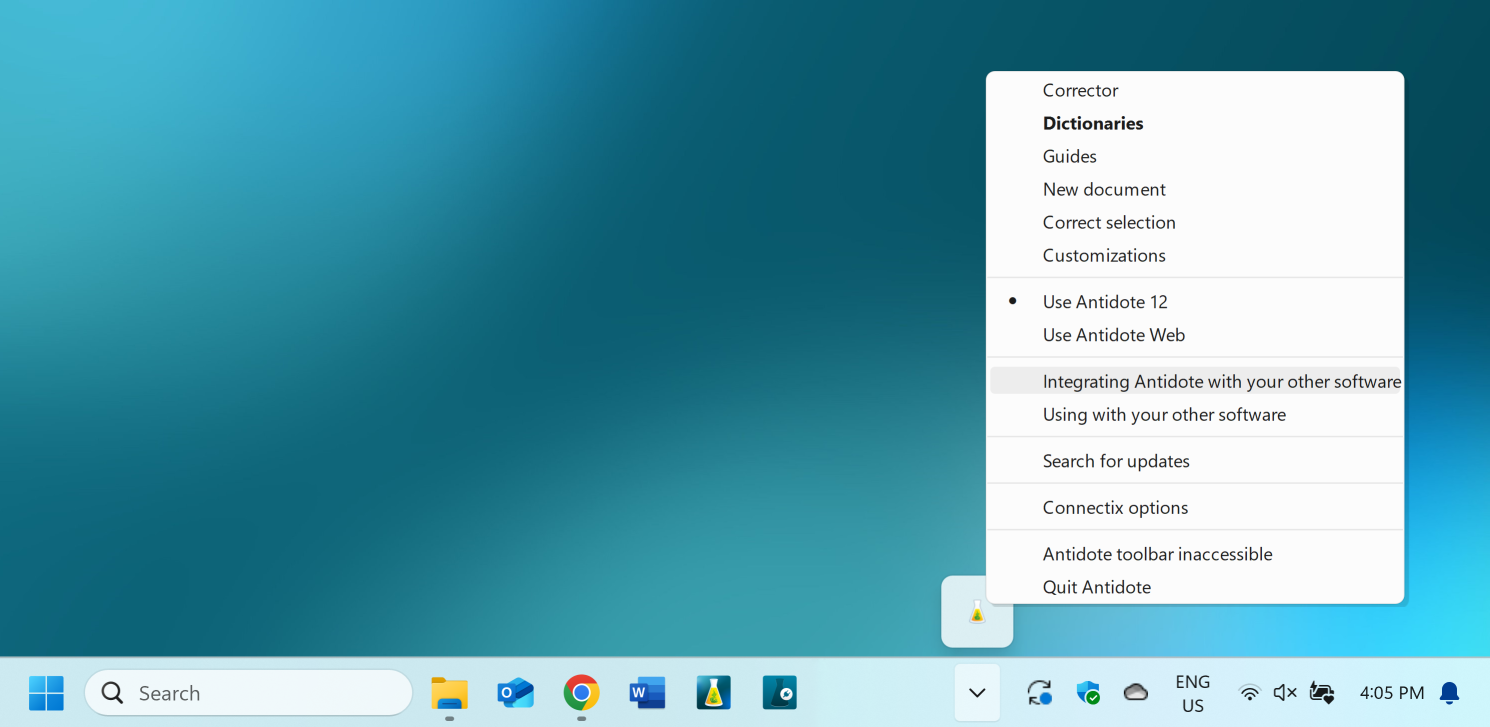This screenshot has width=1490, height=727.
Task: Open Microsoft Word from the taskbar
Action: click(647, 692)
